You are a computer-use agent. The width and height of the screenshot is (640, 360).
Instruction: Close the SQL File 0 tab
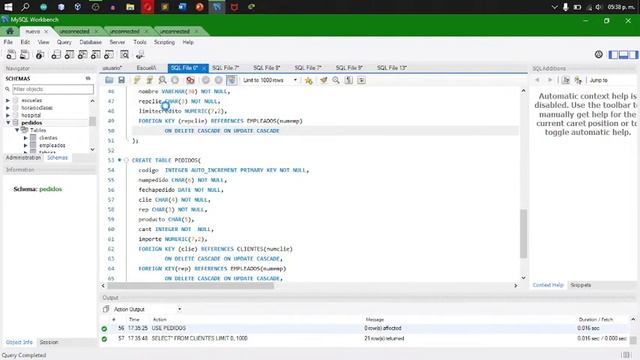click(x=204, y=68)
